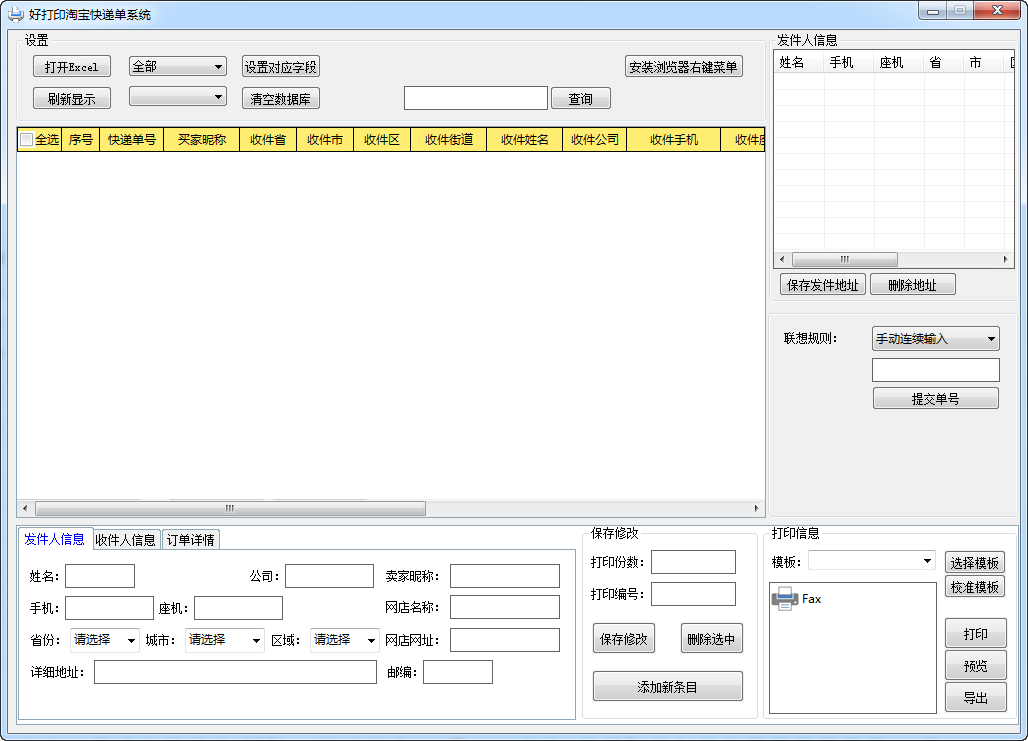Screen dimensions: 1028x741
Task: Click 安装浏览器右键菜单 button
Action: [x=684, y=67]
